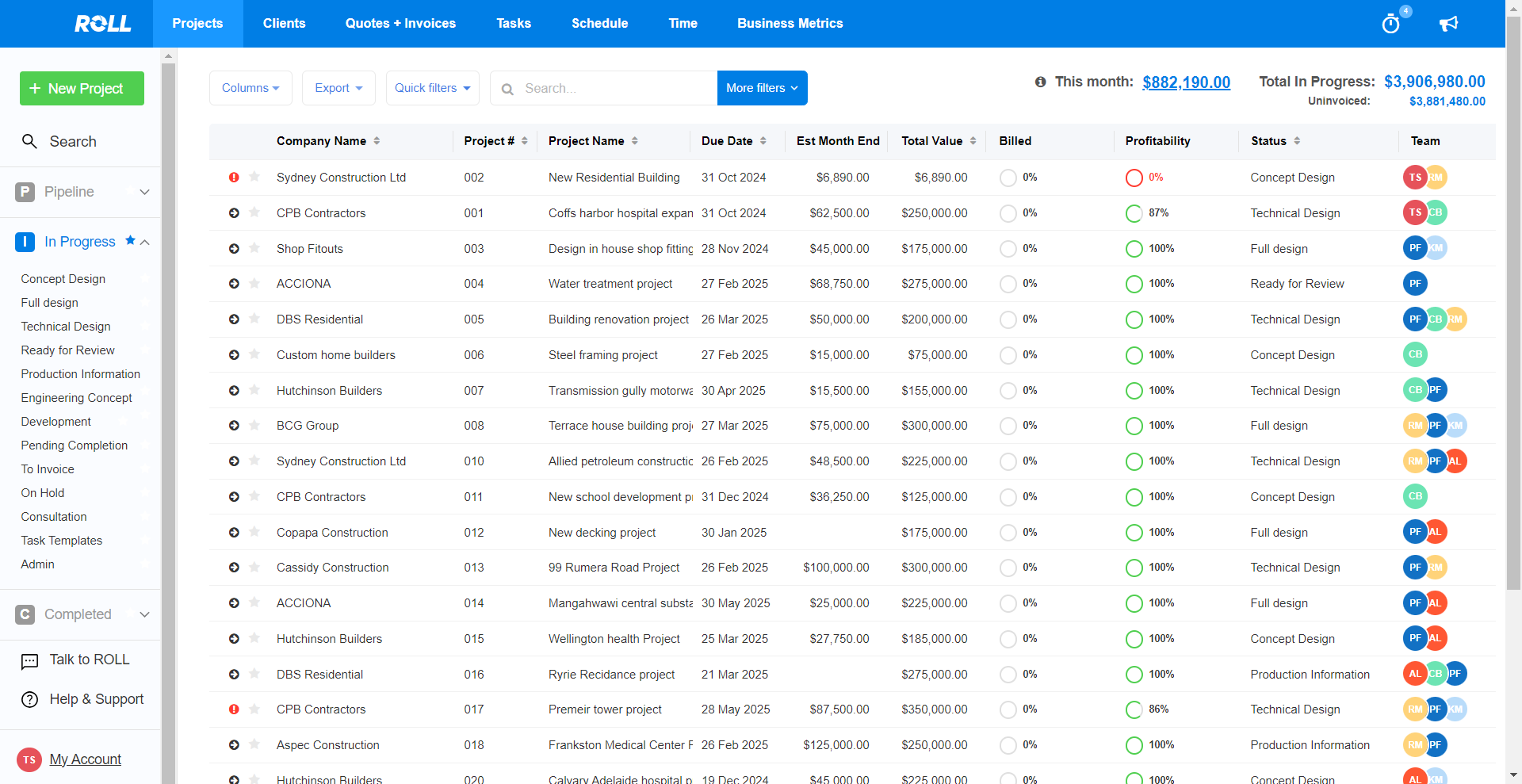The height and width of the screenshot is (784, 1522).
Task: Click the timer stopwatch icon in header
Action: [1390, 24]
